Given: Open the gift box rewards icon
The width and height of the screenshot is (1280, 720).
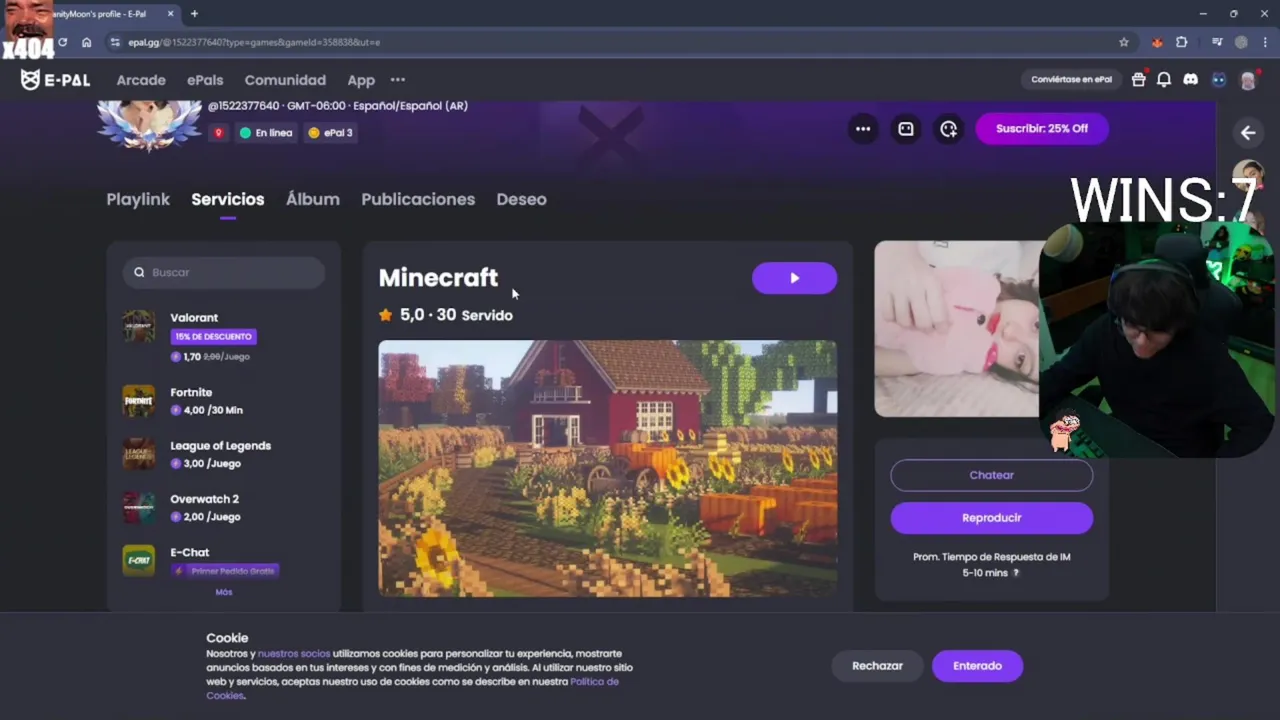Looking at the screenshot, I should pyautogui.click(x=1138, y=80).
